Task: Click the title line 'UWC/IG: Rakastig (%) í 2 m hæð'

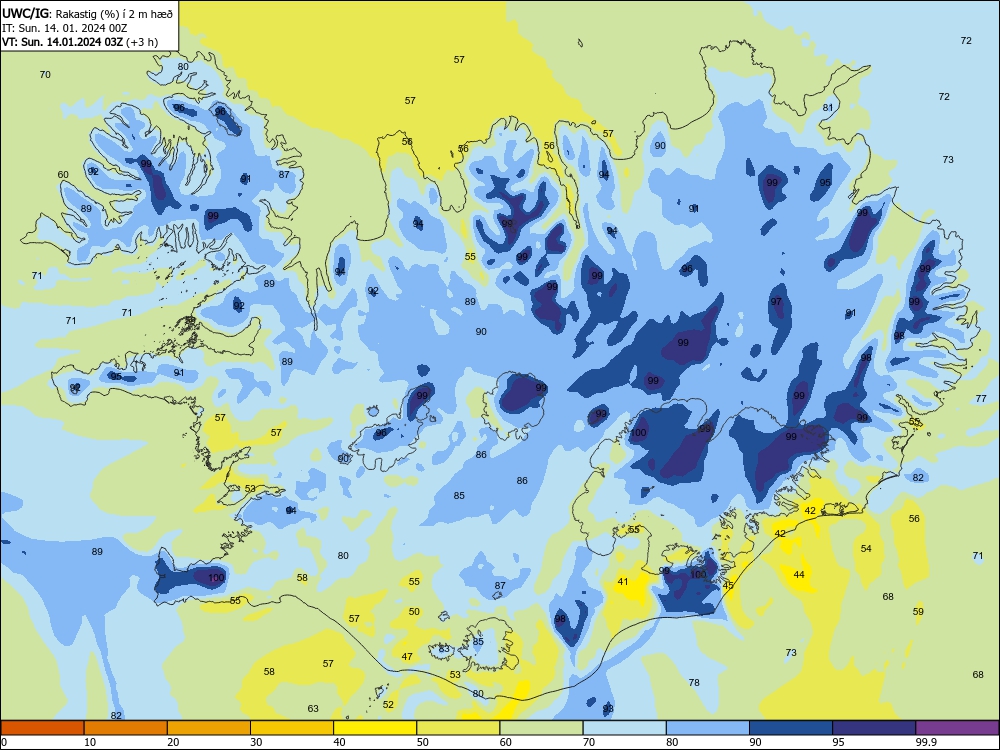Action: pos(87,13)
